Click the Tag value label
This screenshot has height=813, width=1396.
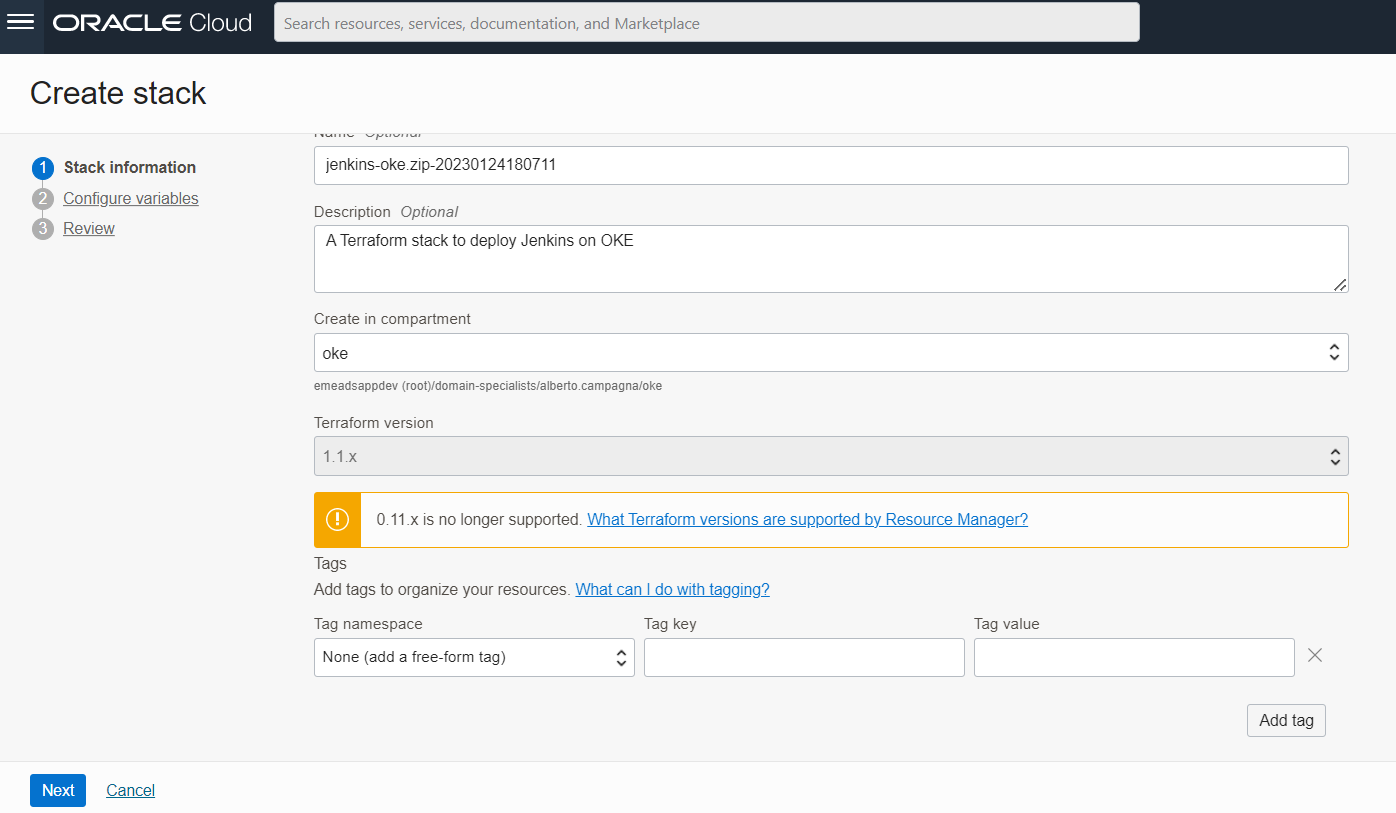1007,623
